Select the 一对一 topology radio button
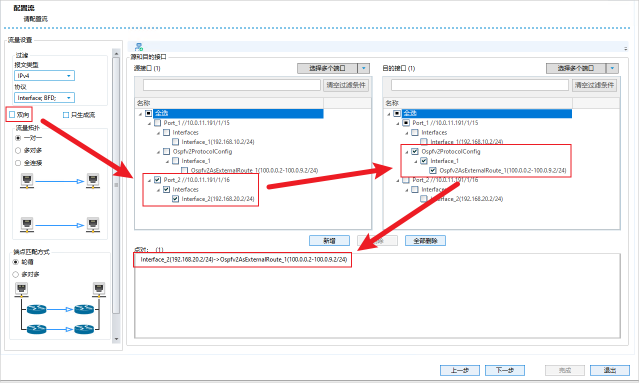This screenshot has width=639, height=383. [18, 138]
